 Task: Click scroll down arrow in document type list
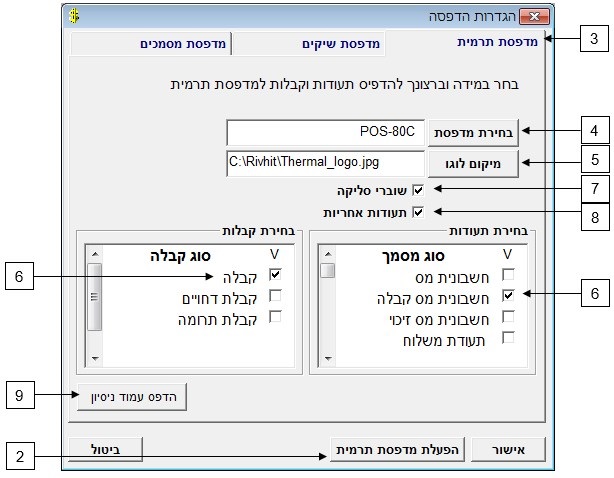[328, 358]
